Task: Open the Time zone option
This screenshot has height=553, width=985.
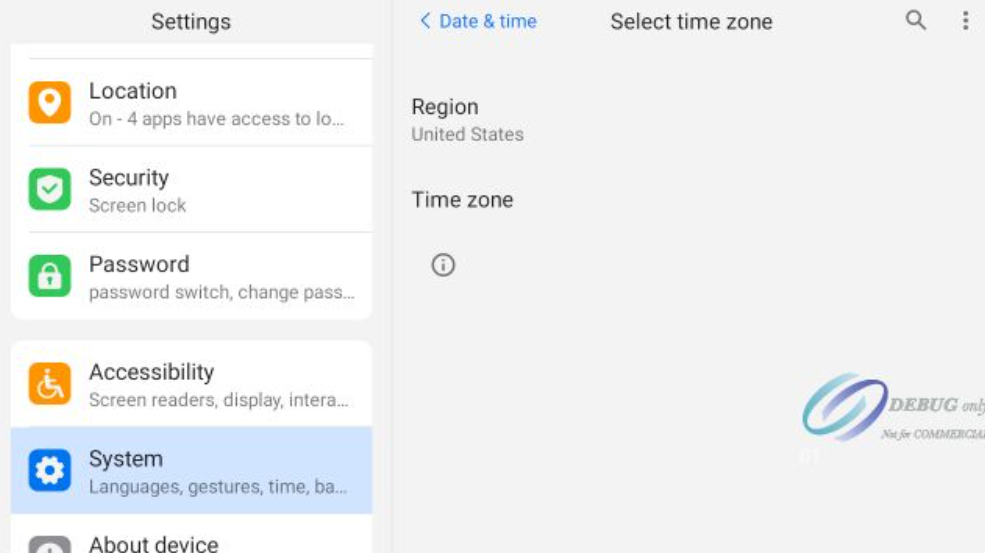Action: pyautogui.click(x=462, y=200)
